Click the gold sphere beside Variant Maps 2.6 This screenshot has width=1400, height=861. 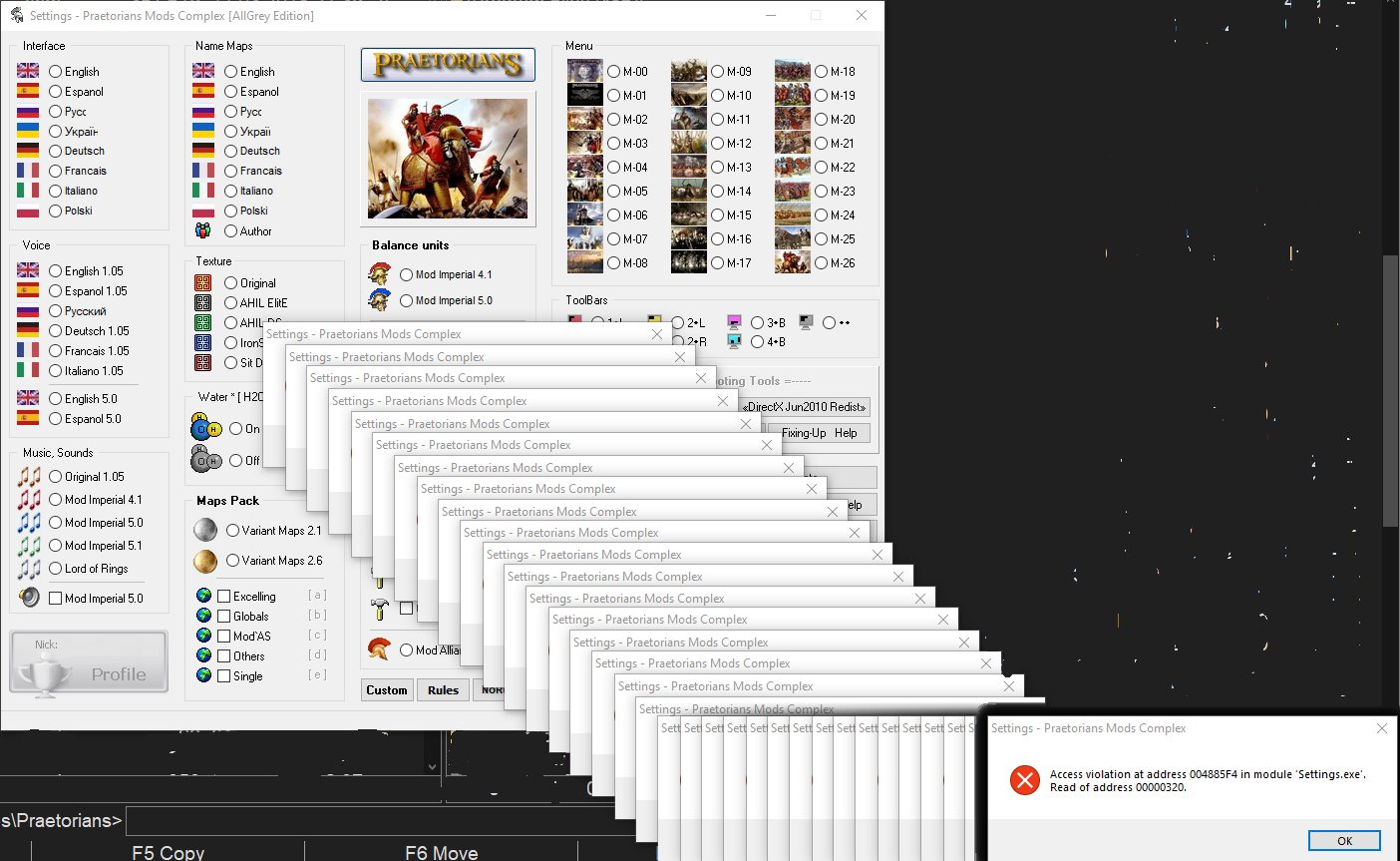pos(205,561)
